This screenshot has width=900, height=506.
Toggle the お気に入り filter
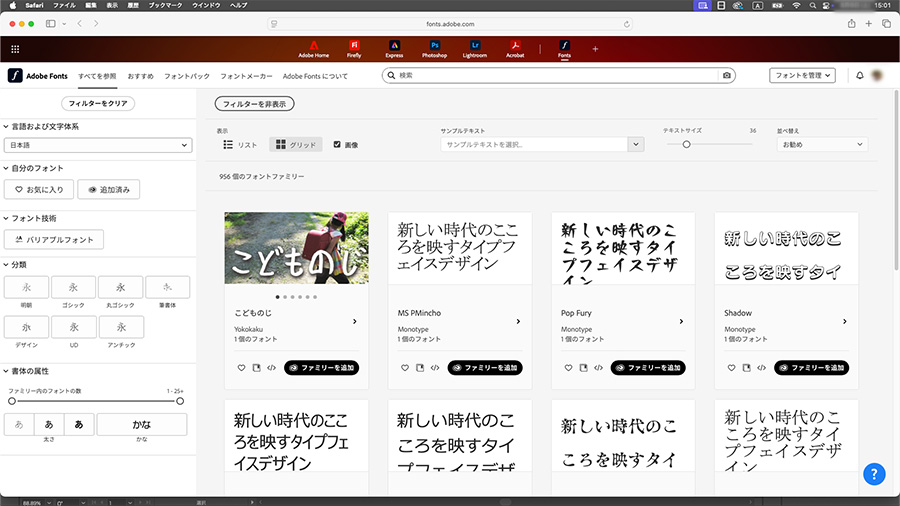tap(39, 189)
